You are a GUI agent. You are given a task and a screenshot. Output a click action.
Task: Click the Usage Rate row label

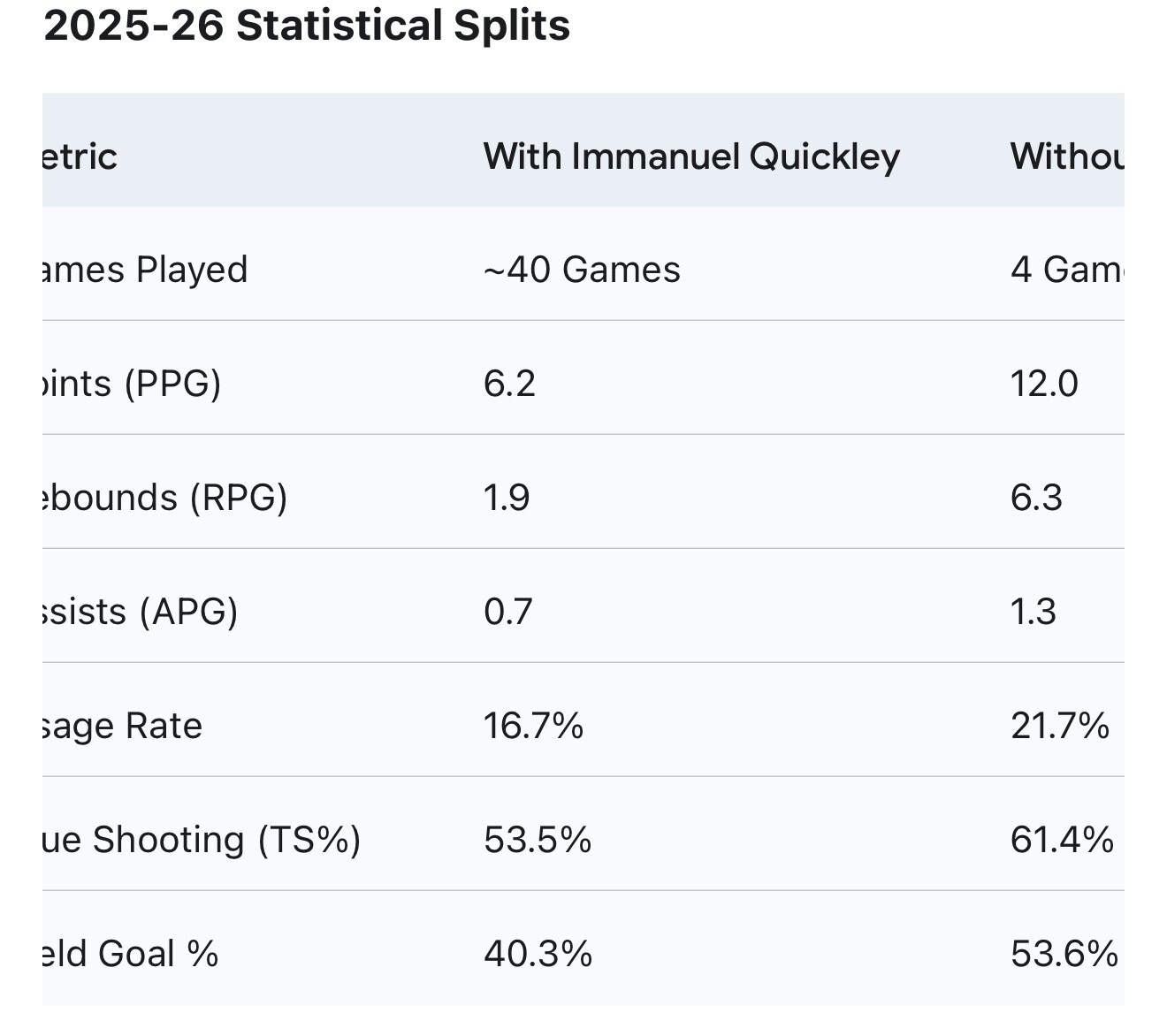click(122, 726)
